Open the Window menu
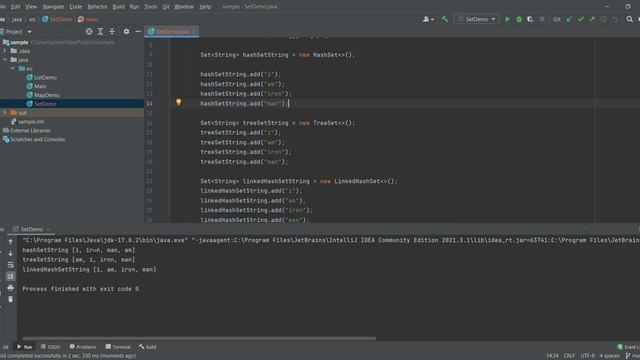The width and height of the screenshot is (640, 360). 184,7
